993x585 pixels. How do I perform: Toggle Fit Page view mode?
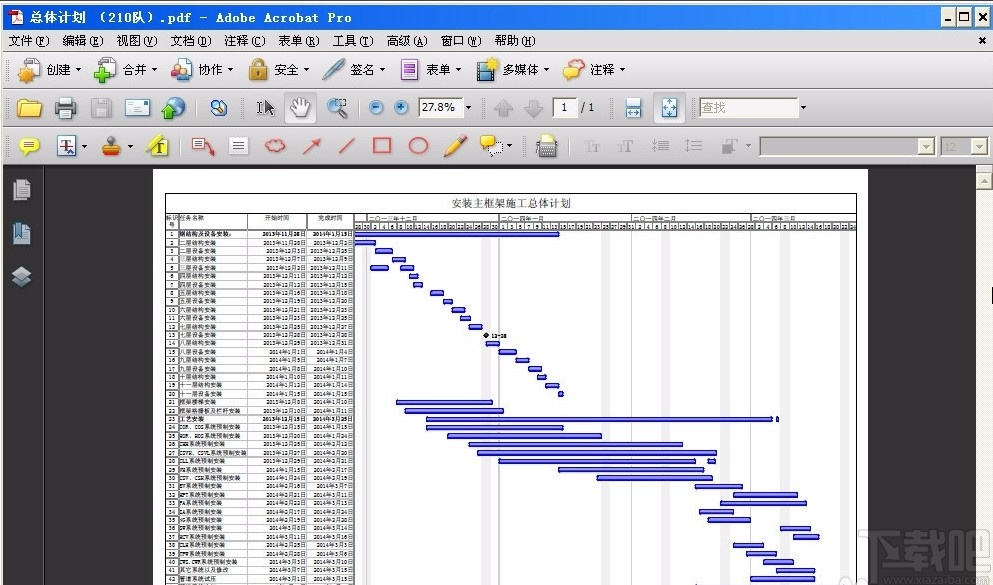pyautogui.click(x=668, y=107)
